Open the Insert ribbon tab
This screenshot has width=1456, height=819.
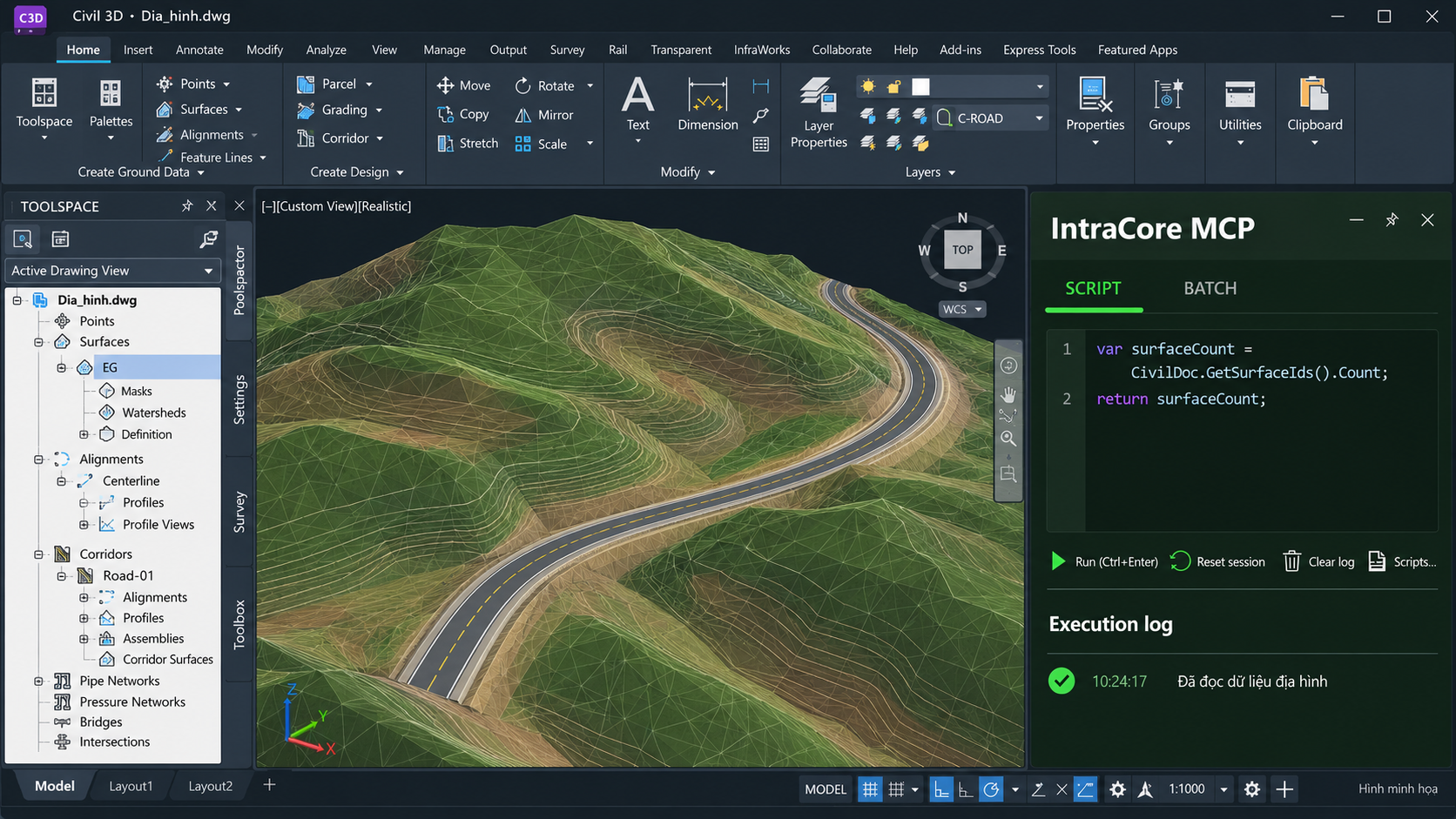(138, 50)
